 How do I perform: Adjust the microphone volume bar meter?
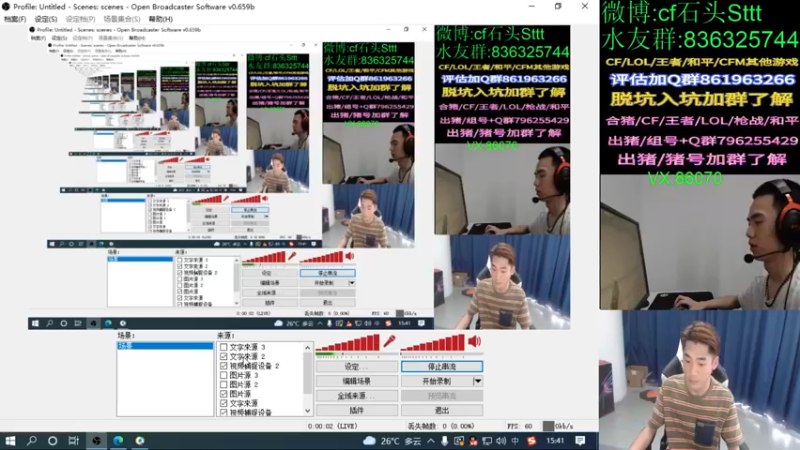[x=349, y=344]
